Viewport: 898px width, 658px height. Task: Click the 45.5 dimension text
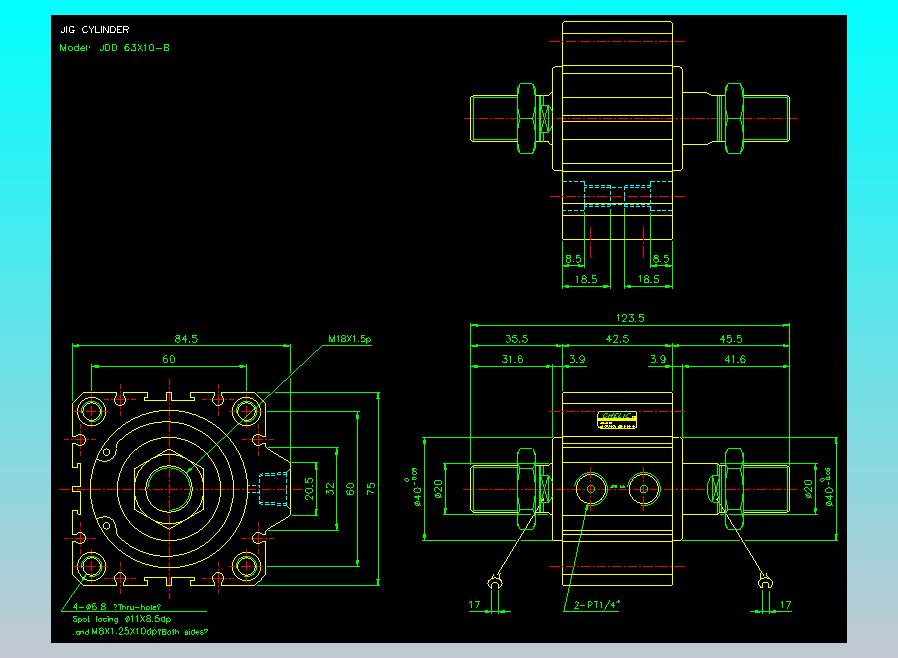click(731, 339)
